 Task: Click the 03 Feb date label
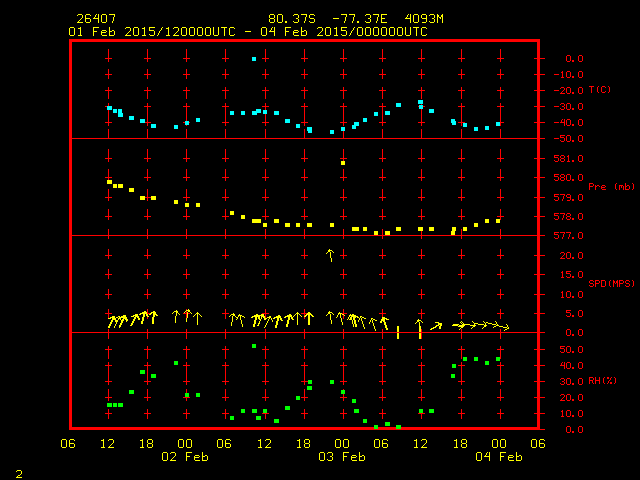(342, 457)
